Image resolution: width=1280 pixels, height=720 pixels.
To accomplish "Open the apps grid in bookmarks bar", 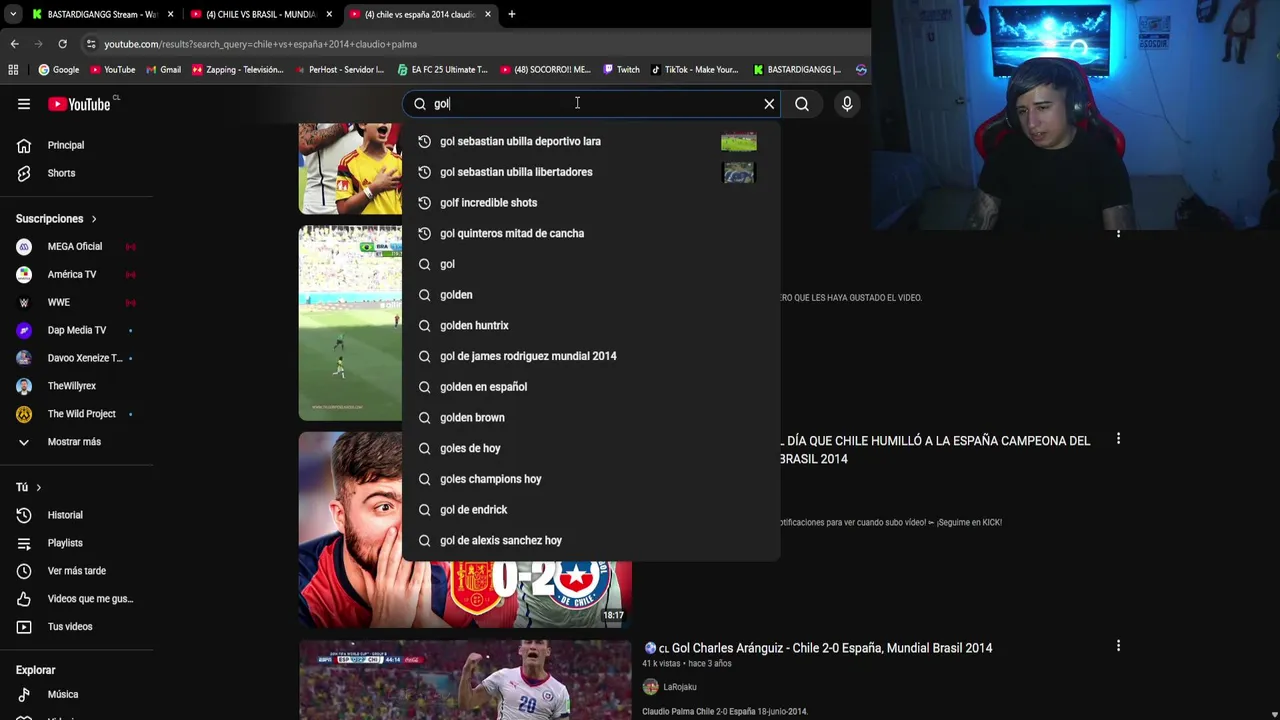I will pyautogui.click(x=13, y=69).
